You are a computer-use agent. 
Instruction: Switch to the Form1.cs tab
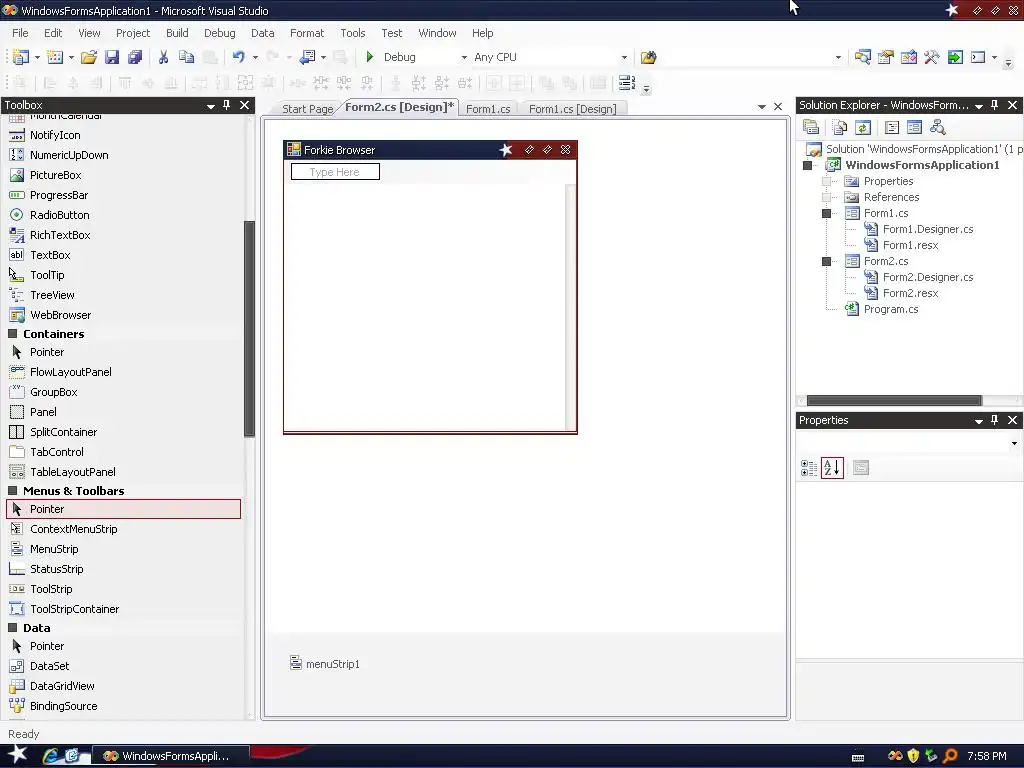[x=488, y=109]
